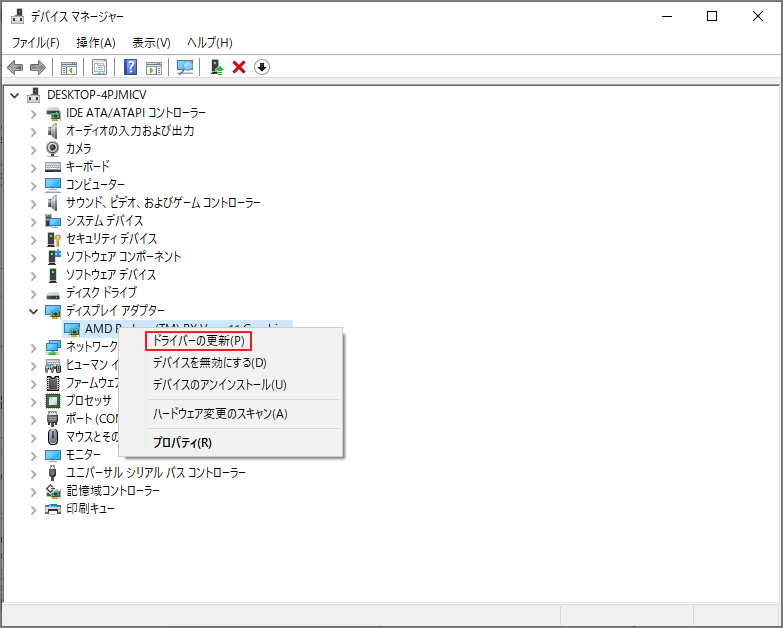
Task: Click the モニター display icon
Action: pos(53,455)
